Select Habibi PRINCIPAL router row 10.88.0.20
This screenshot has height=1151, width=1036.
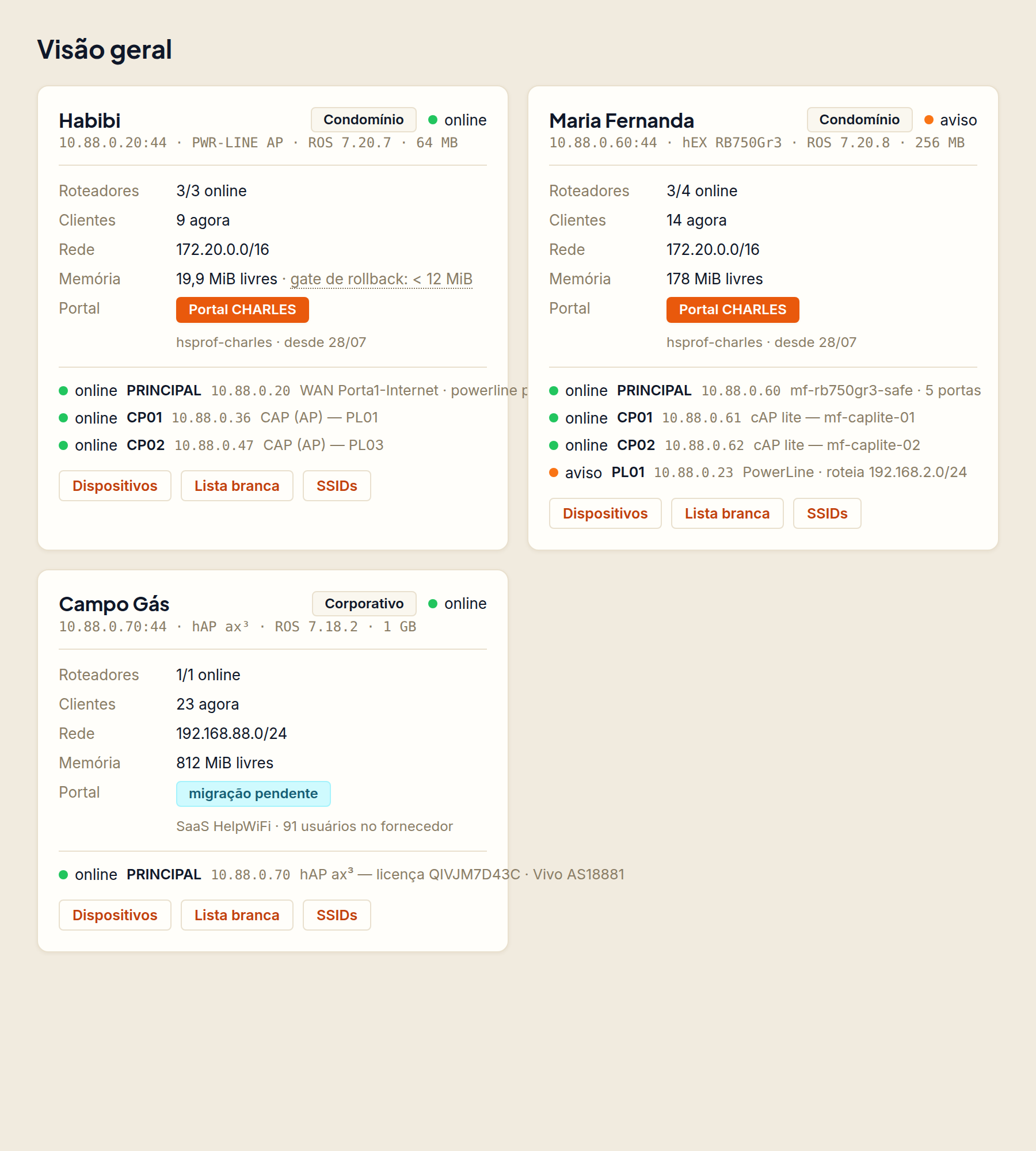(x=273, y=391)
